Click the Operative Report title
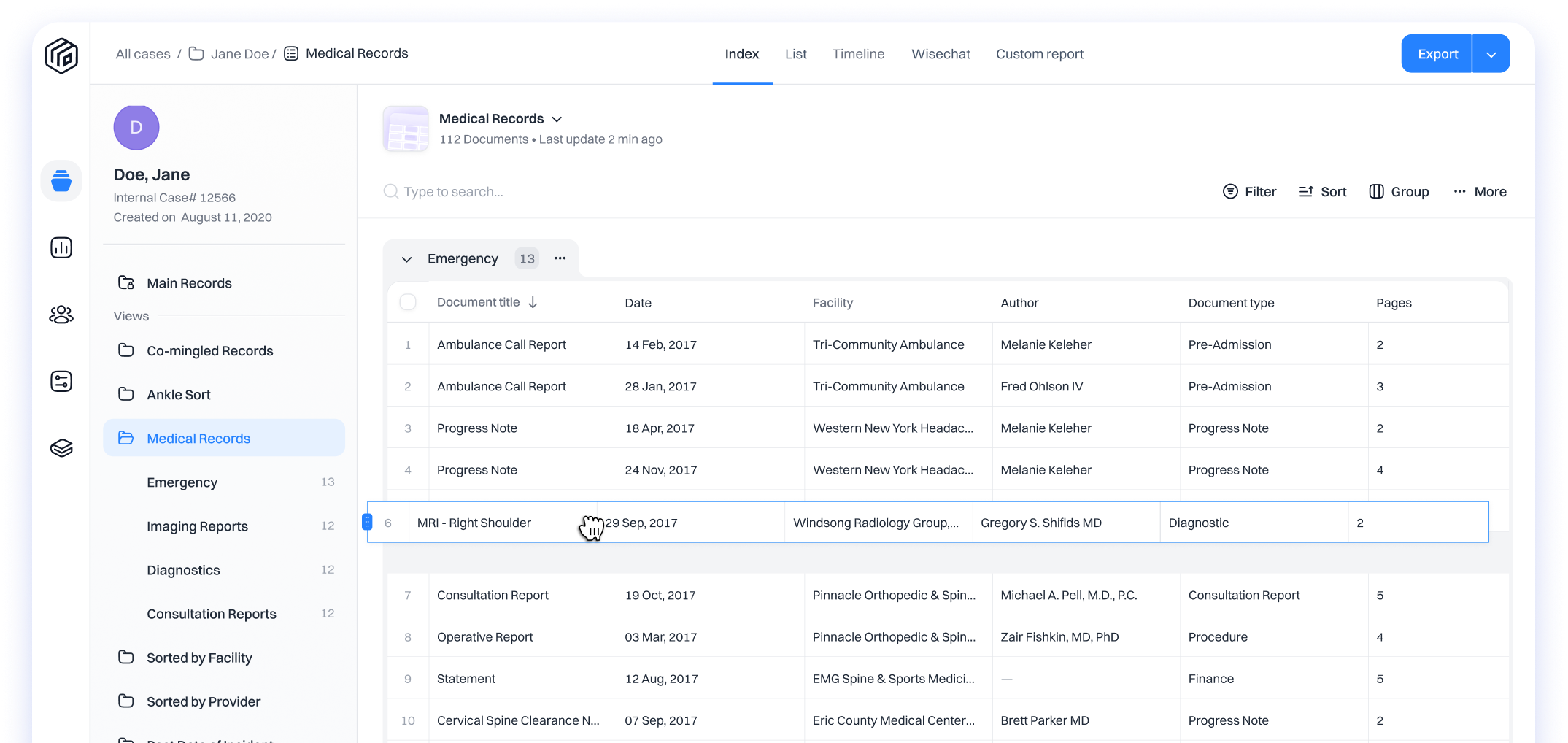The image size is (1568, 743). coord(485,636)
